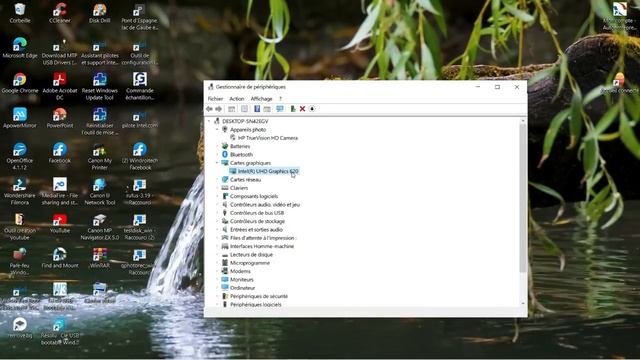The width and height of the screenshot is (640, 360).
Task: Select the Ordinateur row
Action: pyautogui.click(x=238, y=288)
